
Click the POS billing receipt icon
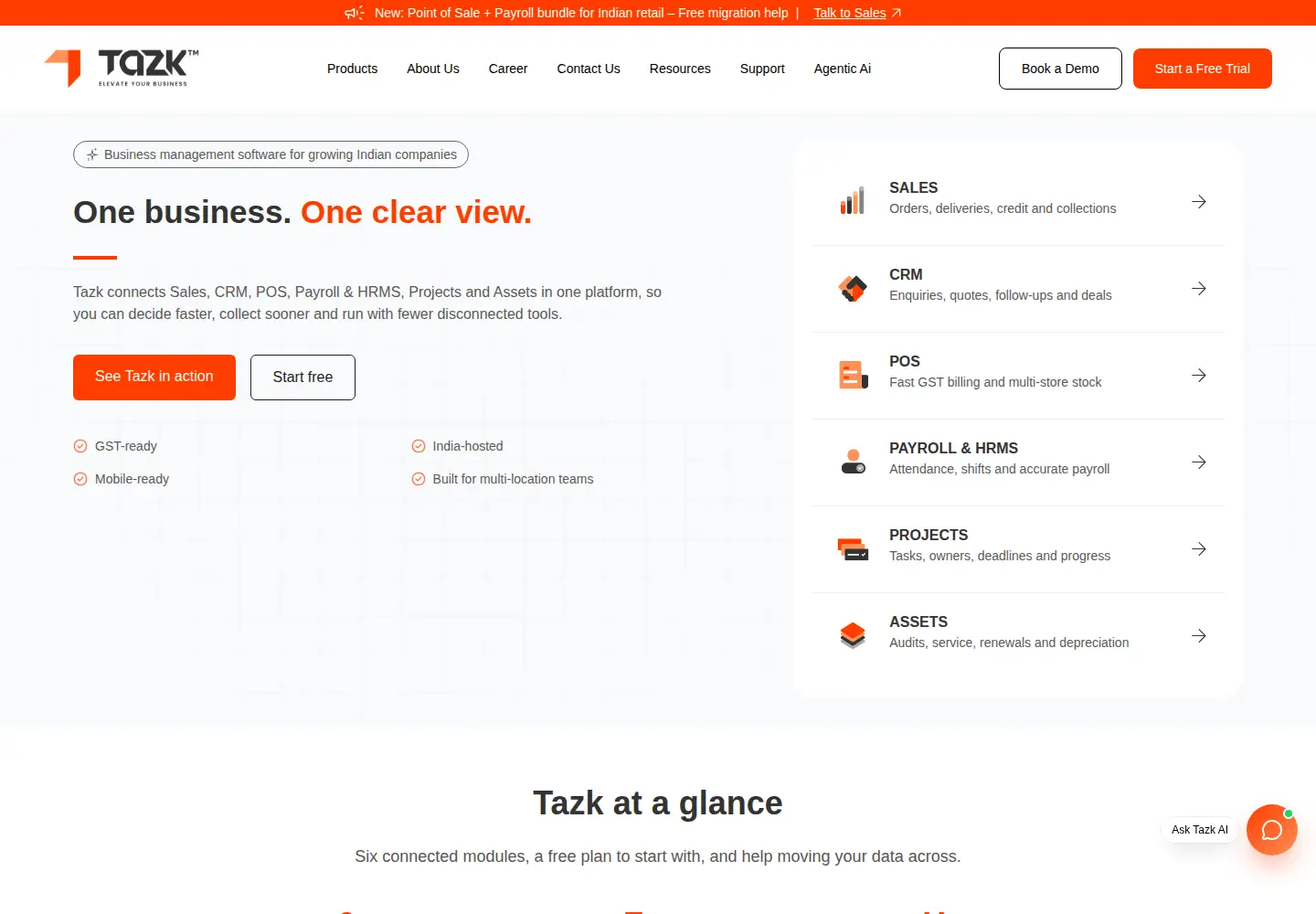tap(853, 375)
